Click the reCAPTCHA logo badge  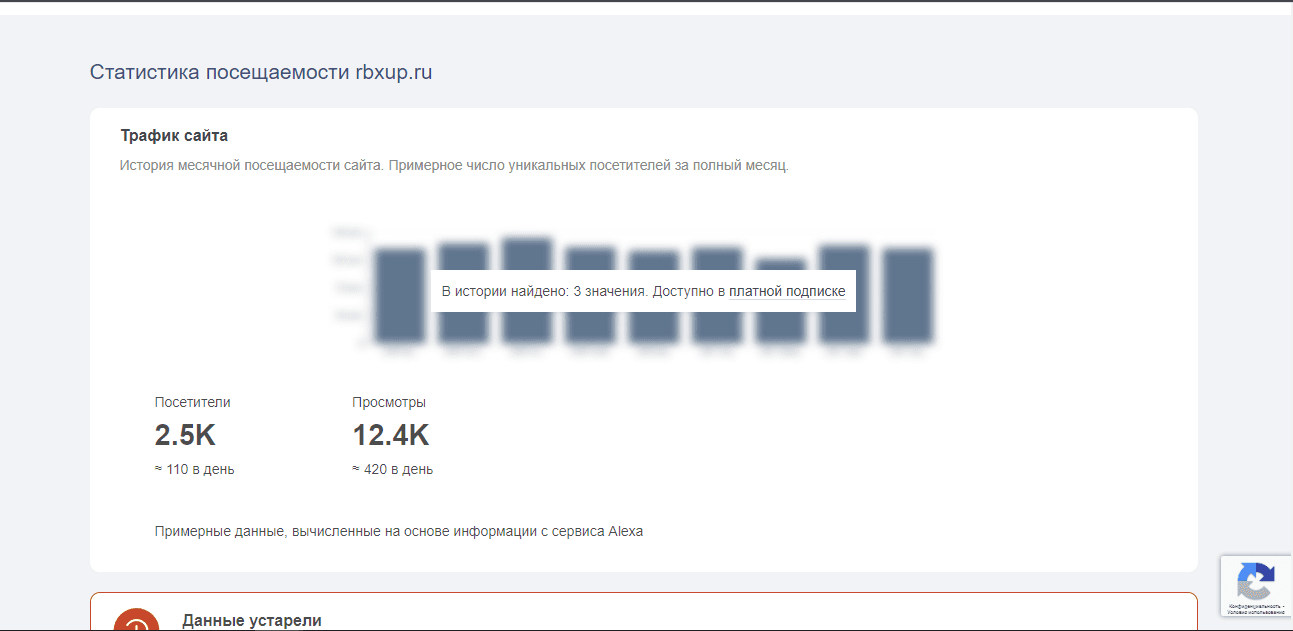click(x=1255, y=580)
